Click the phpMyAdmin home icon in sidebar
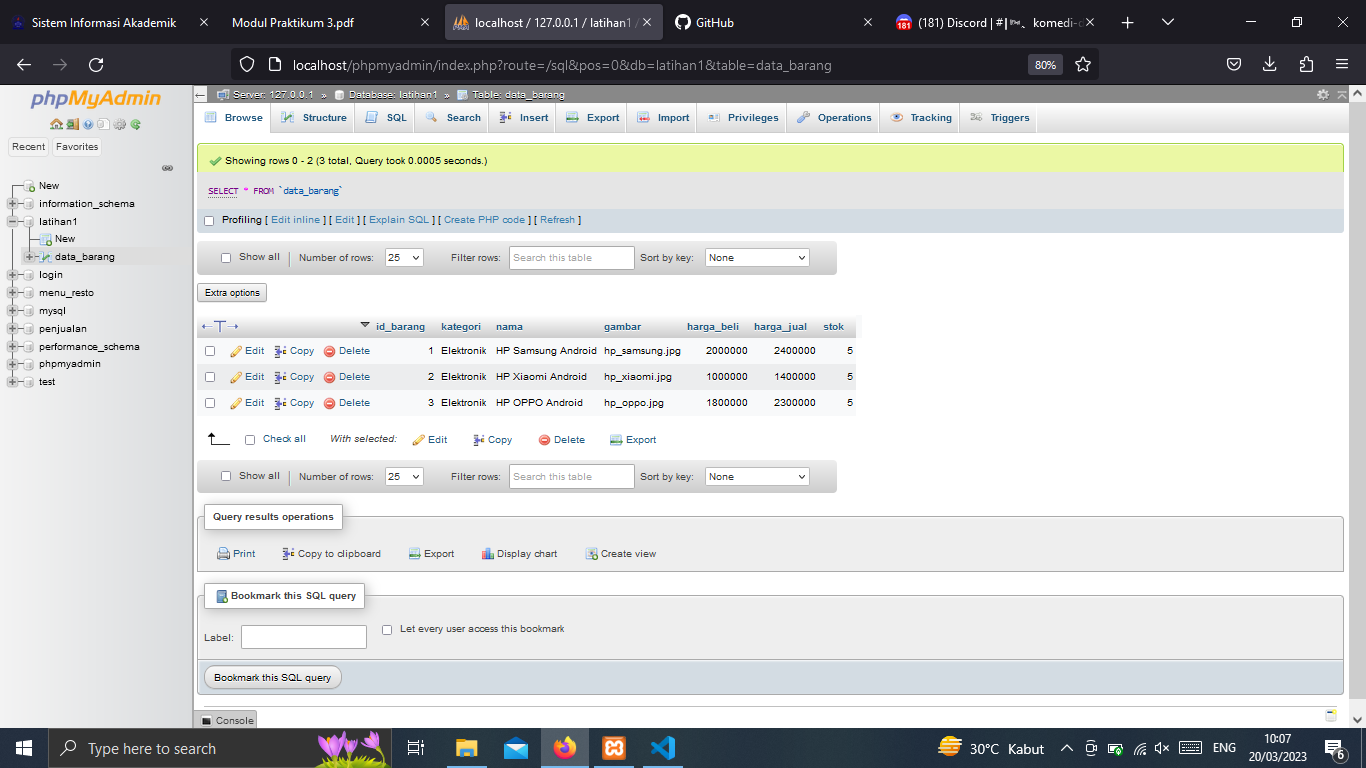This screenshot has width=1366, height=768. tap(55, 125)
